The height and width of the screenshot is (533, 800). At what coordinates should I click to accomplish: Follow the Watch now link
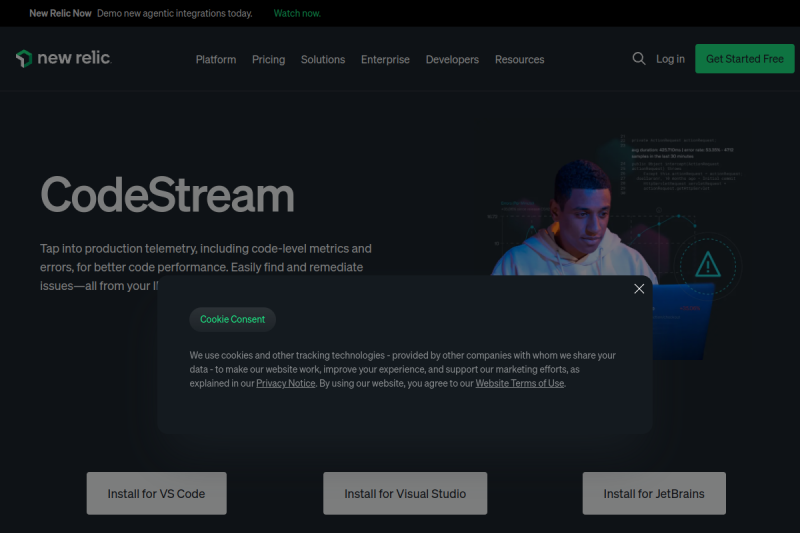297,13
